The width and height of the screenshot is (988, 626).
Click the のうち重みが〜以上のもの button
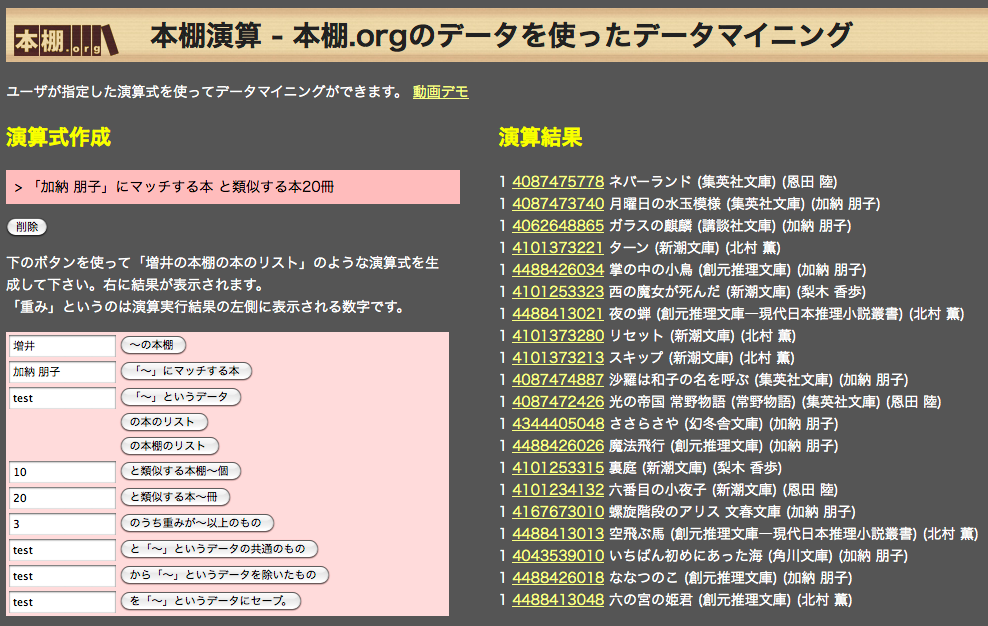click(x=197, y=523)
